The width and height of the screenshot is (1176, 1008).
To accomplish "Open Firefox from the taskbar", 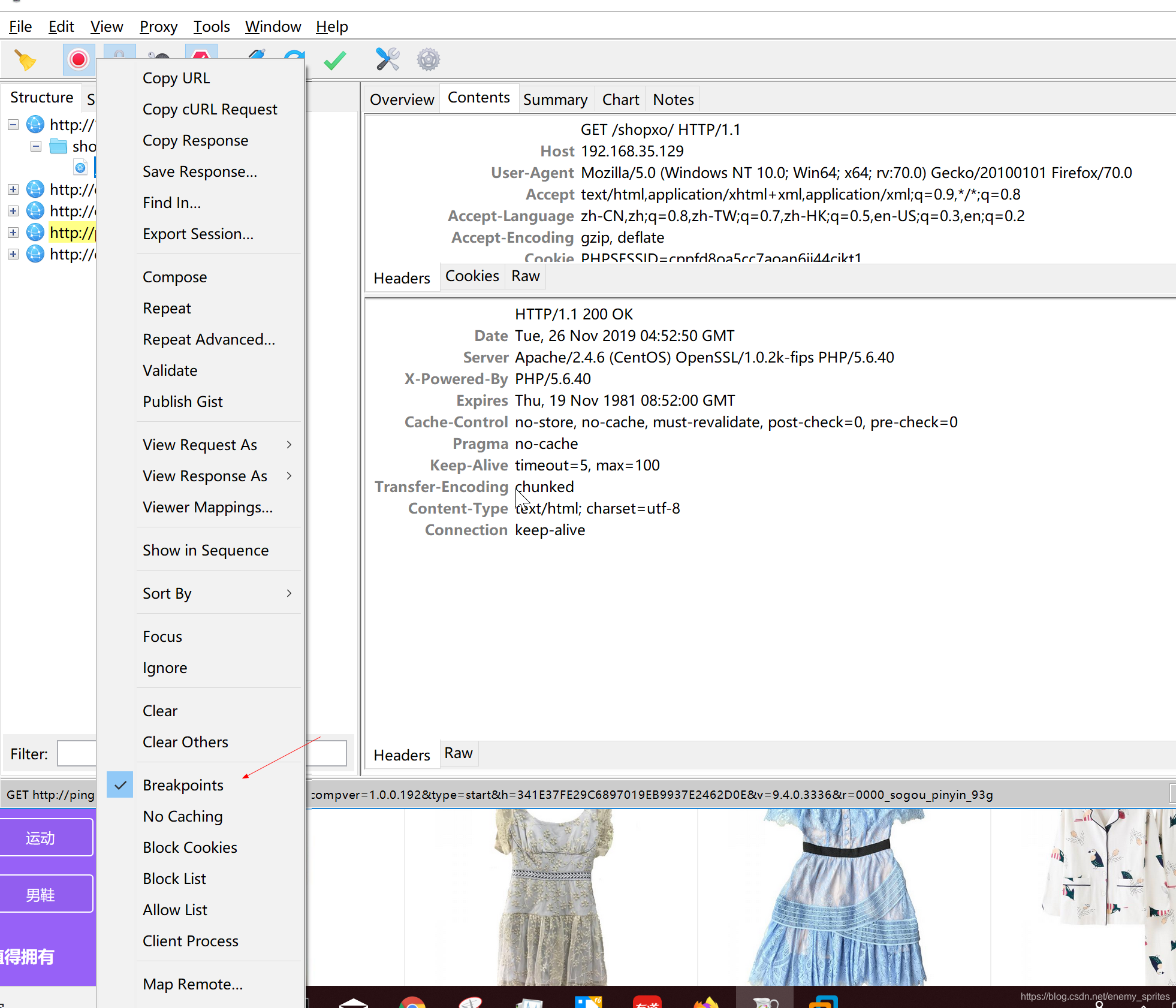I will [706, 1002].
